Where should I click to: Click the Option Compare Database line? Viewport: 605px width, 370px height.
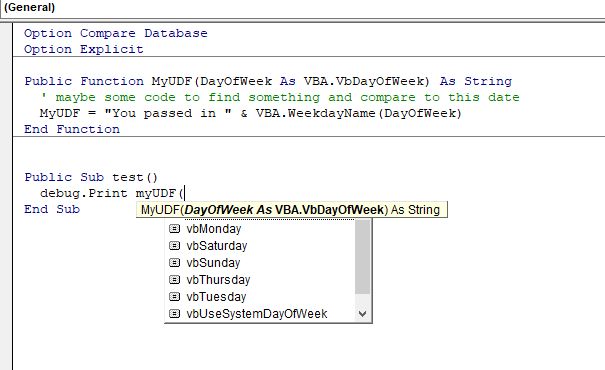(x=115, y=33)
